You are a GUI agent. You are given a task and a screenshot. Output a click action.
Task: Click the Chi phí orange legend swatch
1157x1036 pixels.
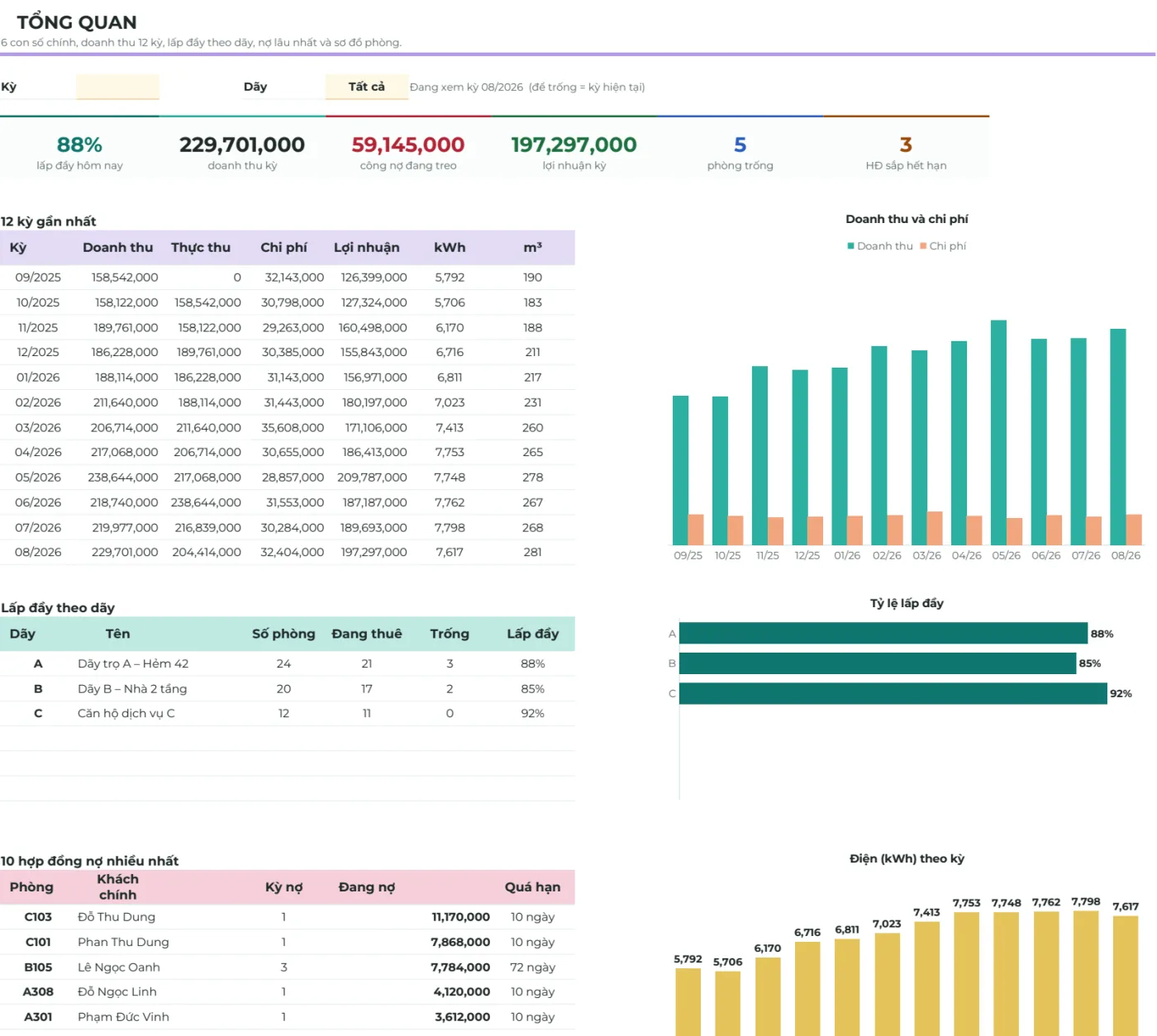tap(923, 246)
